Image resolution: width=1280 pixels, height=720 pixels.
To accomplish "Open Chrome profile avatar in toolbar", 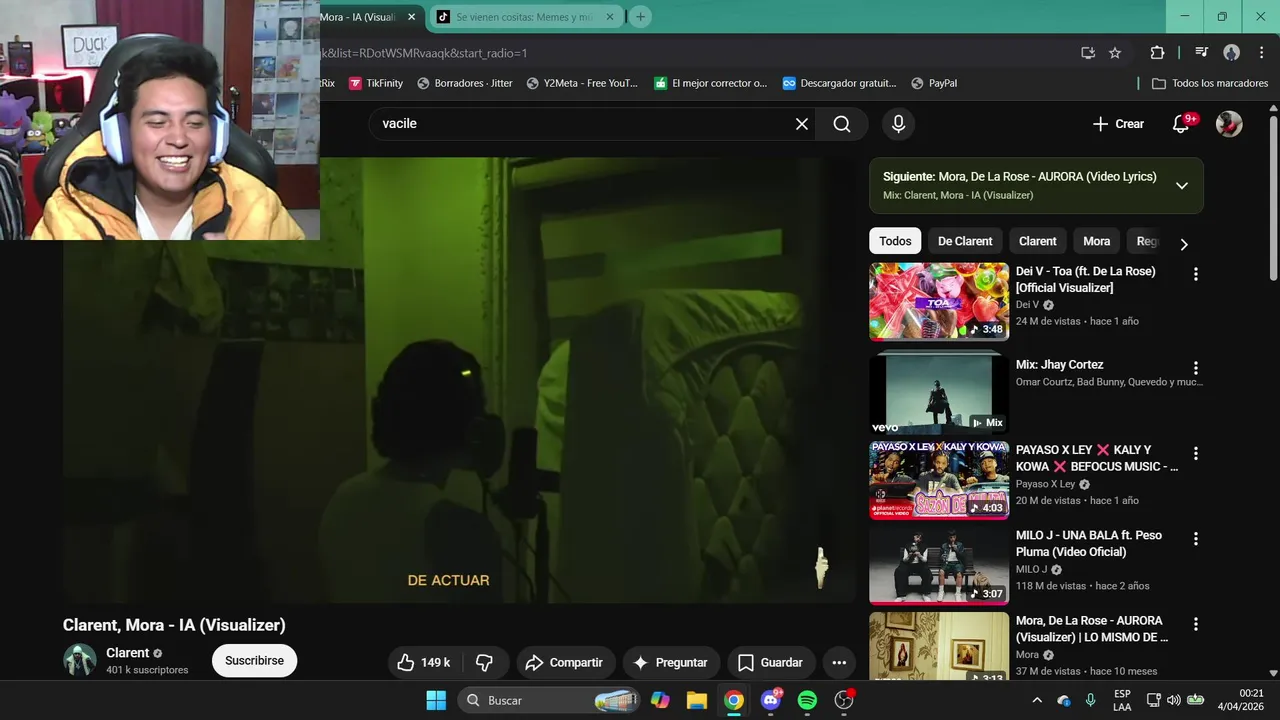I will (1231, 53).
